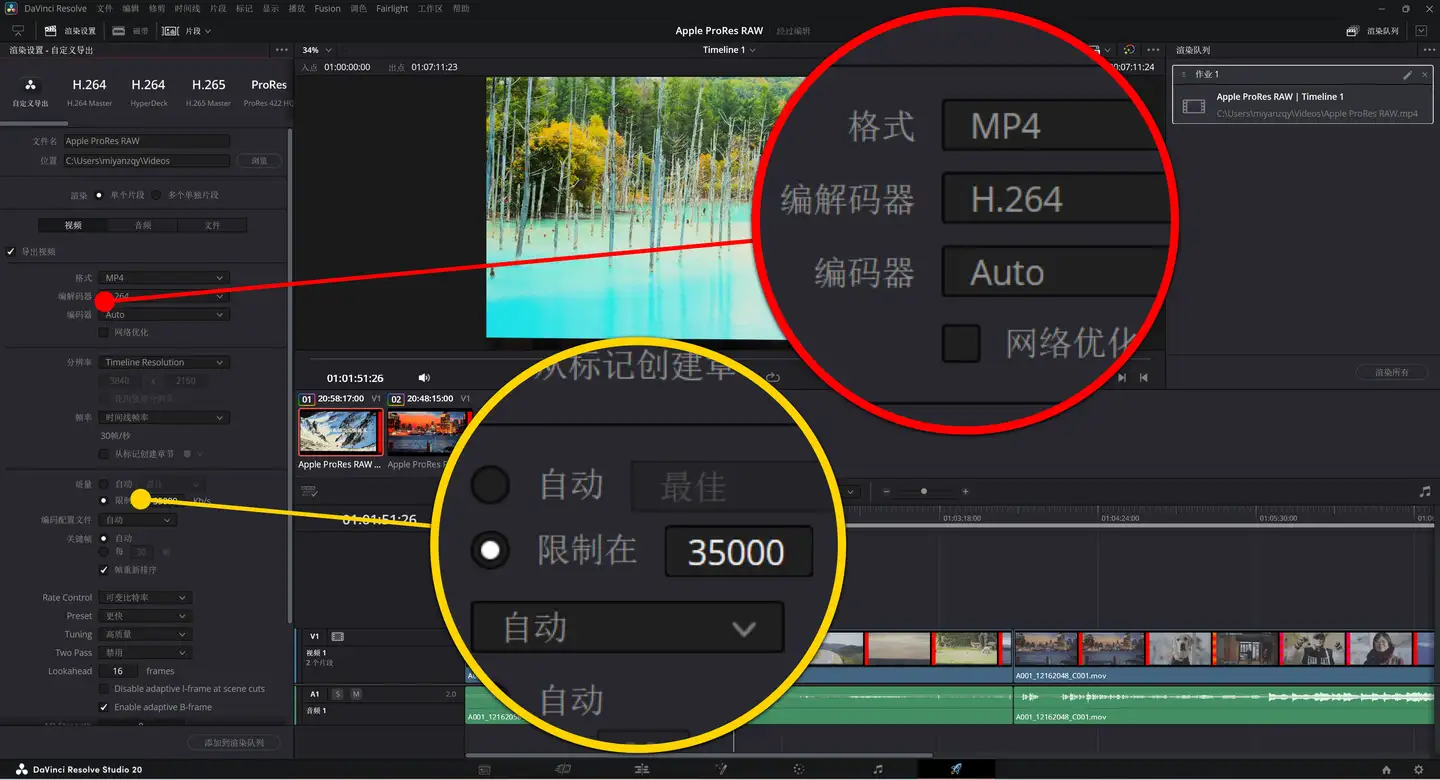This screenshot has height=780, width=1440.
Task: Open the Timeline Resolution dropdown
Action: (164, 362)
